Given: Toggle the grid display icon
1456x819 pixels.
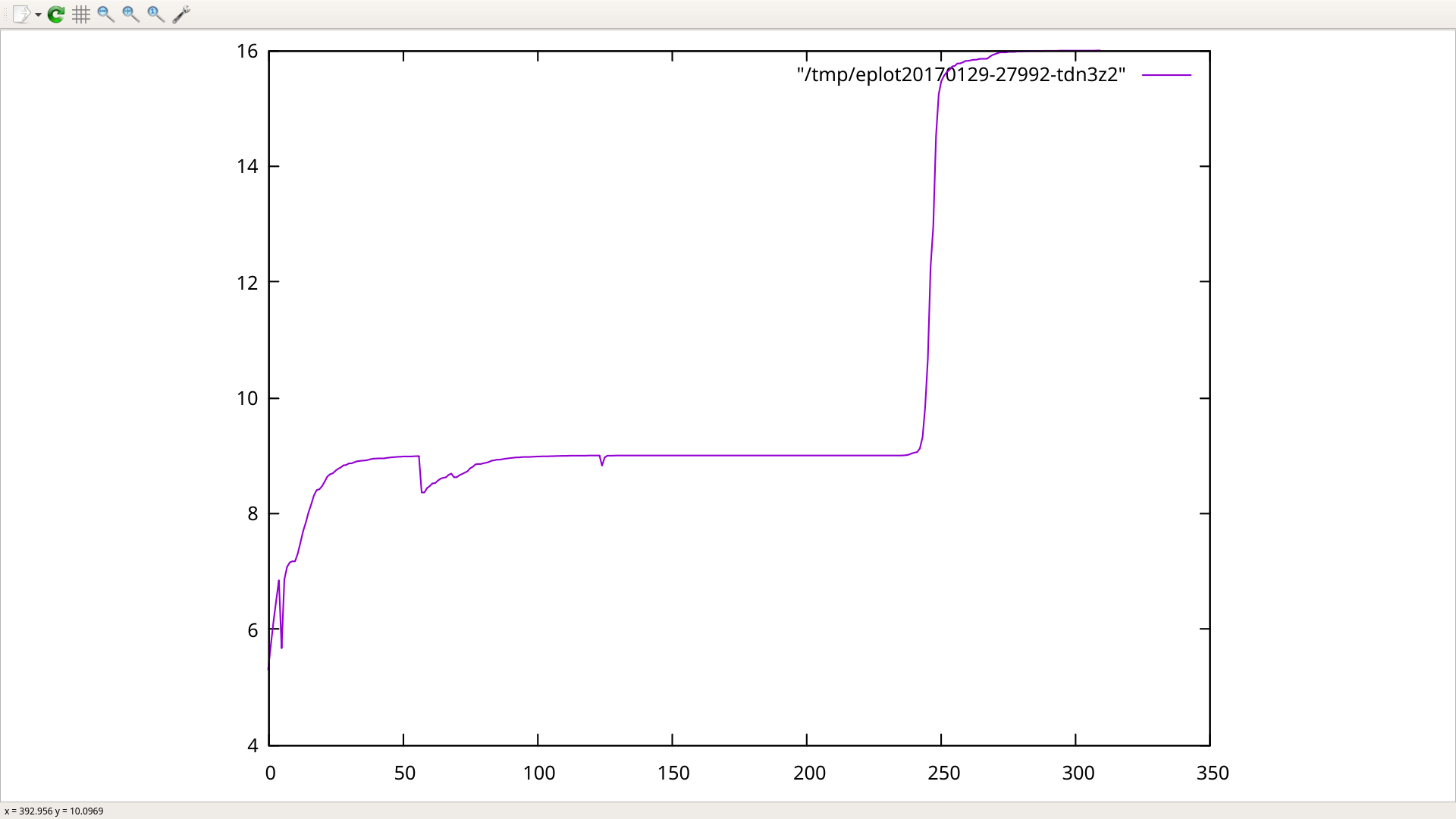Looking at the screenshot, I should tap(81, 14).
